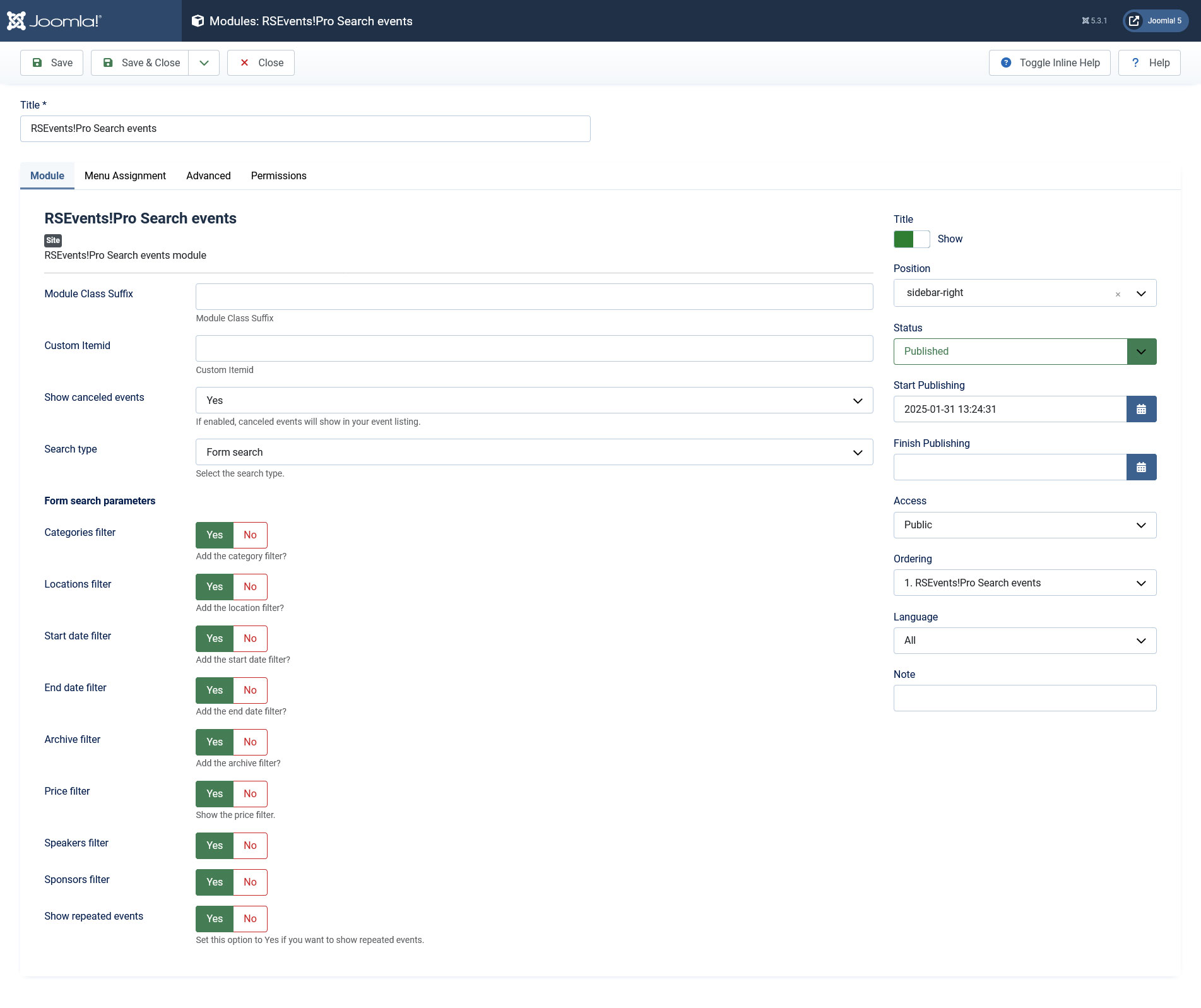The width and height of the screenshot is (1201, 1008).
Task: Open the Start Publishing calendar icon
Action: click(1141, 409)
